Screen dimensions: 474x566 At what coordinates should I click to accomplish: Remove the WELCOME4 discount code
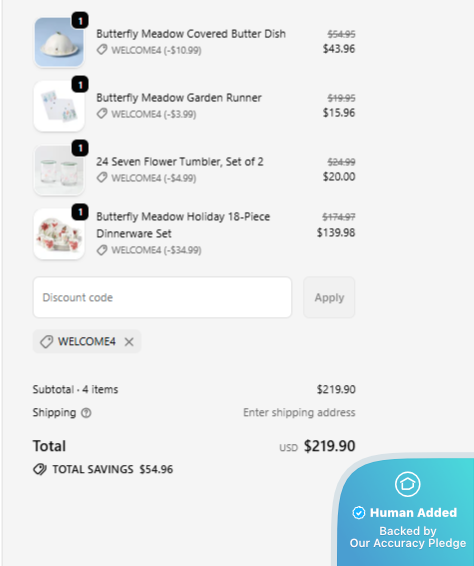(x=129, y=342)
